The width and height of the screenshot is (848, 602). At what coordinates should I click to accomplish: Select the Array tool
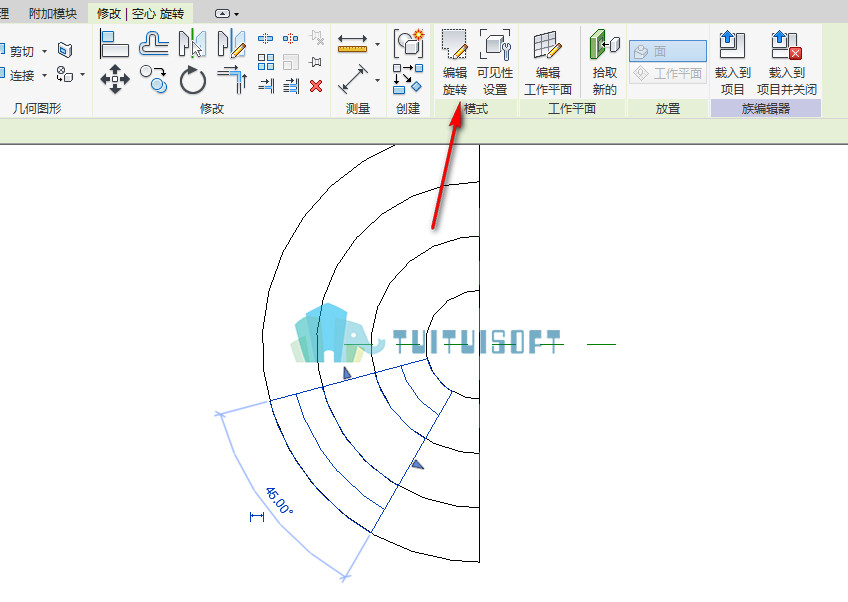pos(266,62)
